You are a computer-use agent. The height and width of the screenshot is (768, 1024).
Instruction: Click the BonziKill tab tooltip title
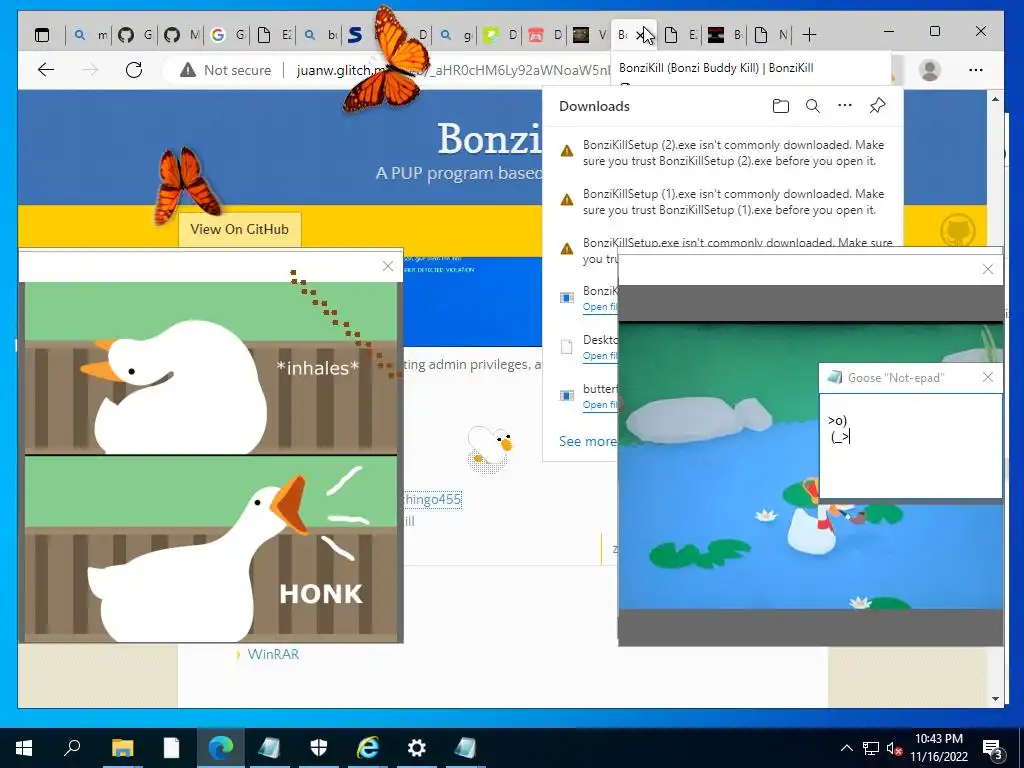click(x=716, y=68)
